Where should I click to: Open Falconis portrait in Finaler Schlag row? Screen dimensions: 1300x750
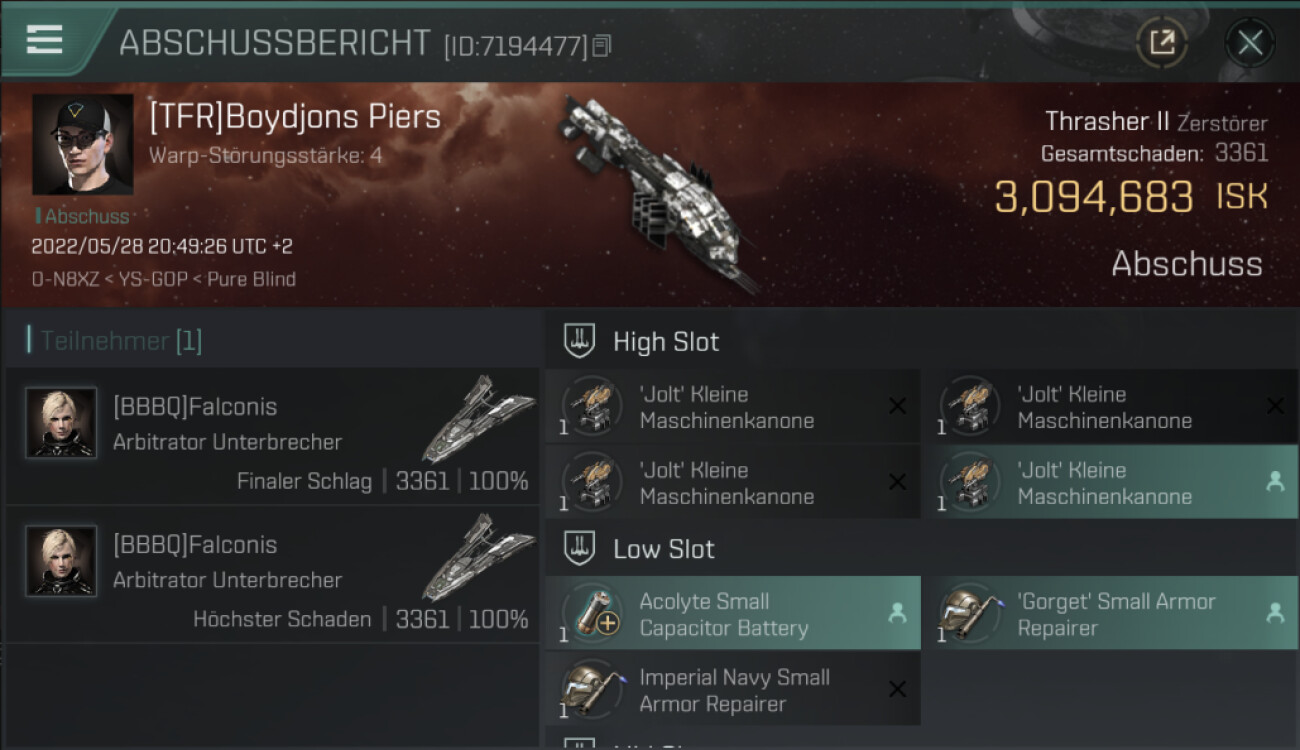pyautogui.click(x=61, y=423)
